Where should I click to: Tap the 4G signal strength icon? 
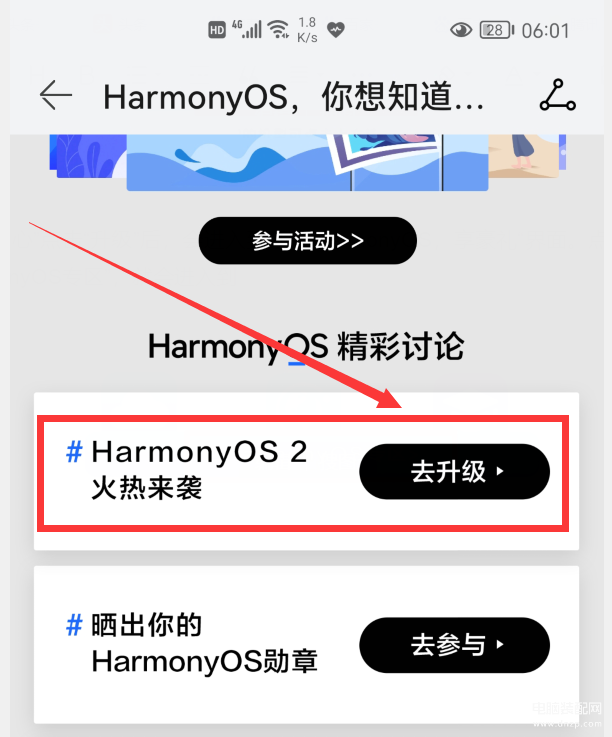click(x=247, y=29)
